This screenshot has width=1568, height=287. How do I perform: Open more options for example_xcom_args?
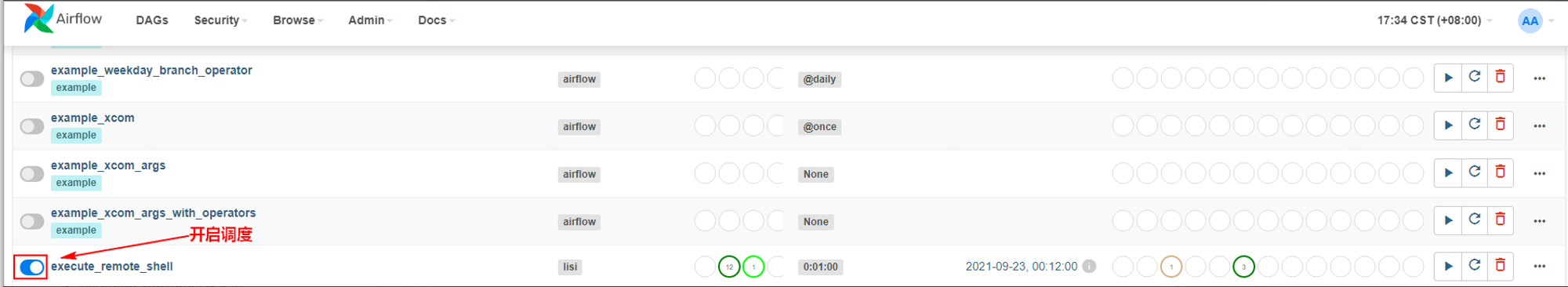pos(1540,173)
